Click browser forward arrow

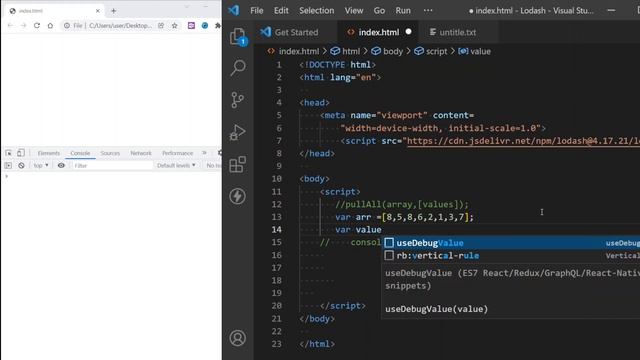[x=23, y=25]
